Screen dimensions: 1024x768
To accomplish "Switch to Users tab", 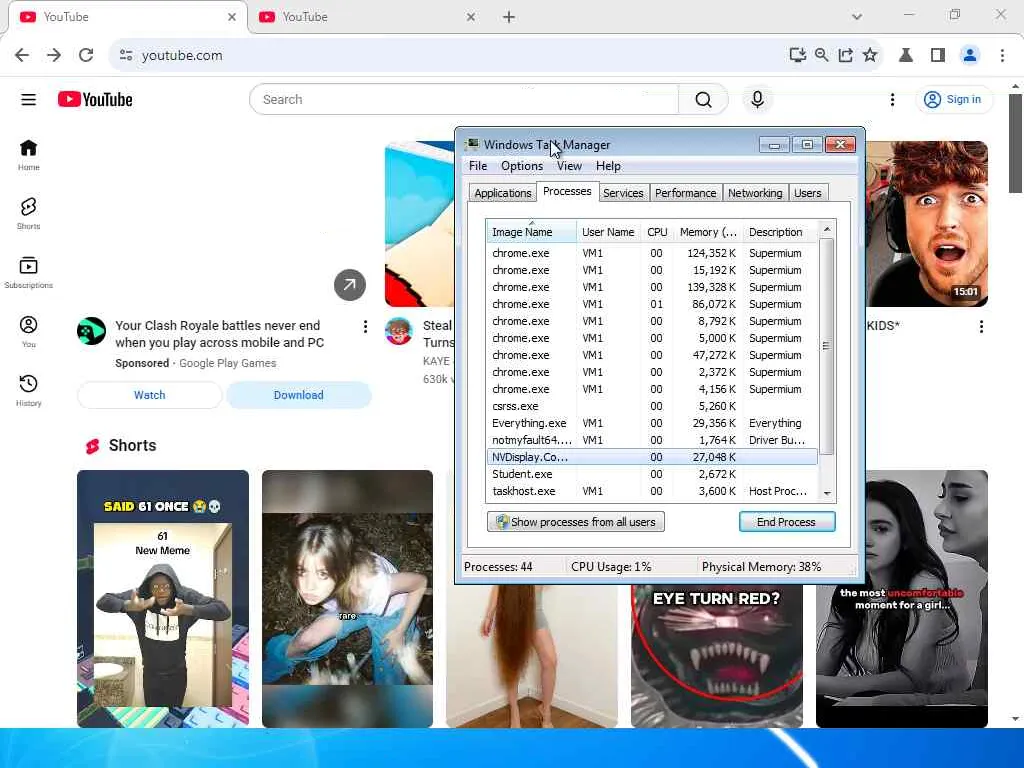I will coord(808,193).
